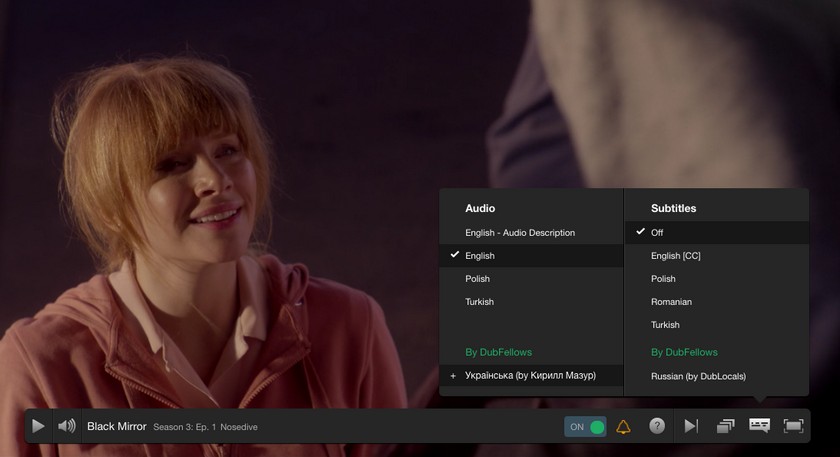The image size is (840, 457).
Task: Switch audio to Polish
Action: click(x=531, y=279)
